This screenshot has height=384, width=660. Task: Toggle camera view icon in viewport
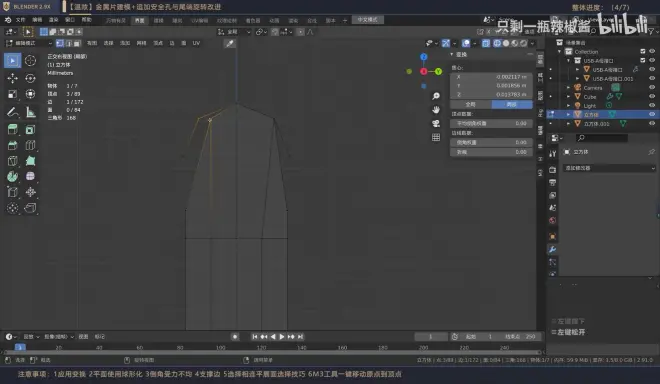[436, 123]
